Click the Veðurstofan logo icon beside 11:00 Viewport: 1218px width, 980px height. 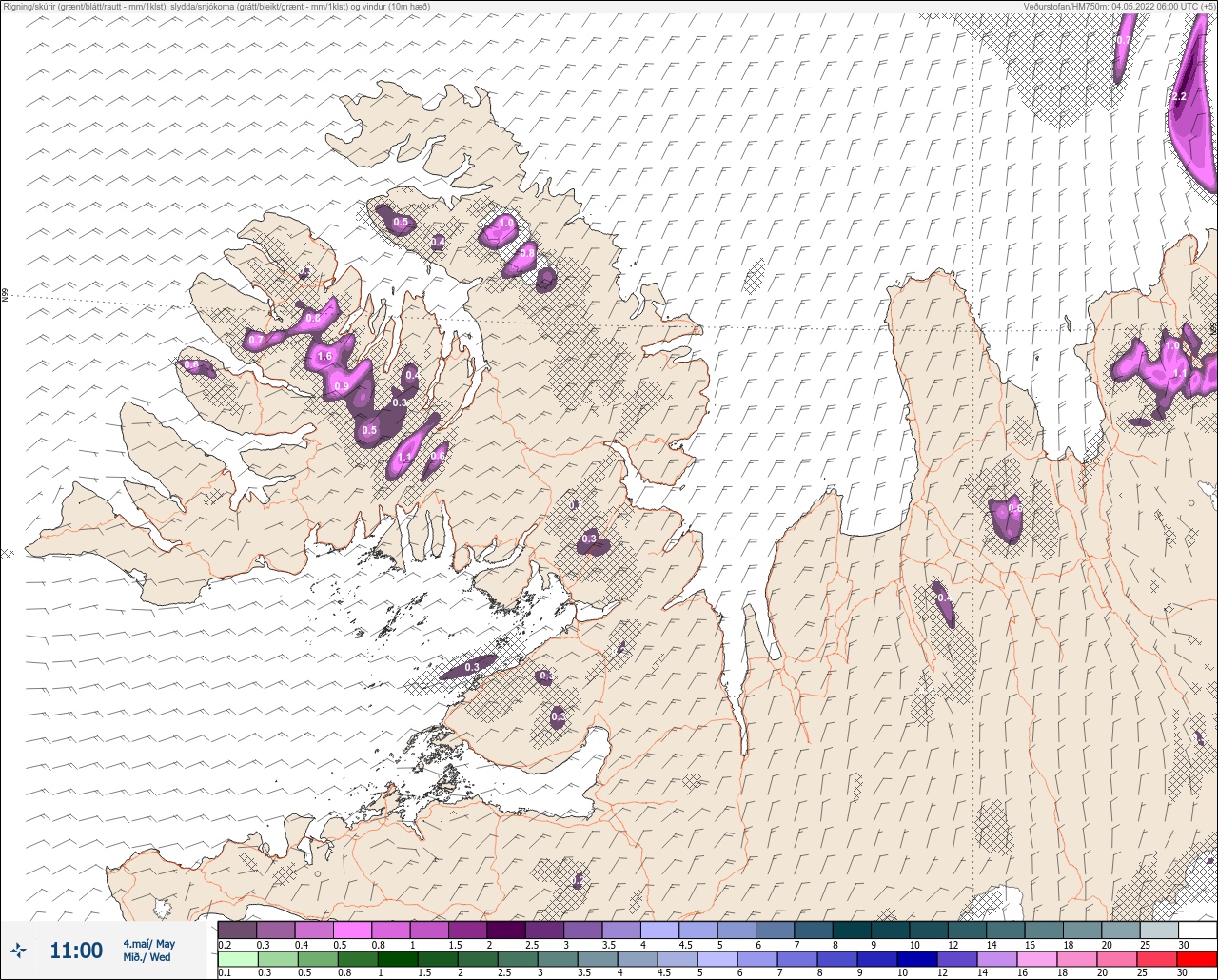click(19, 950)
